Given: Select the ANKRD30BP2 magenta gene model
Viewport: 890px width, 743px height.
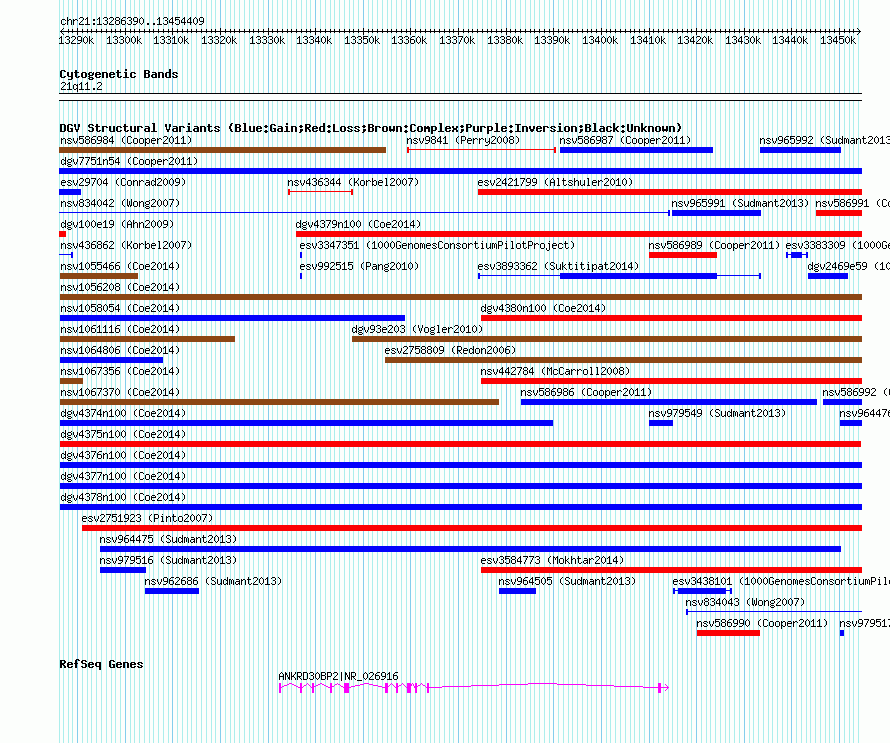Looking at the screenshot, I should [474, 687].
